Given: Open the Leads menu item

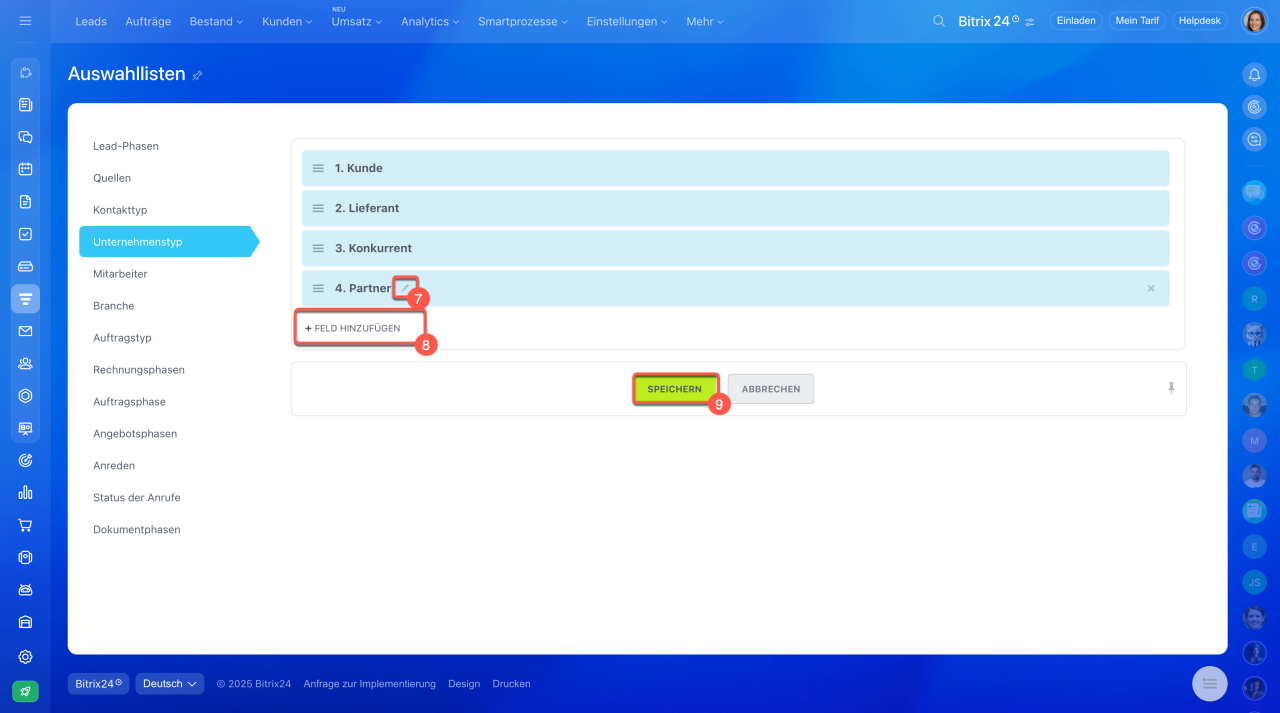Looking at the screenshot, I should (x=91, y=21).
